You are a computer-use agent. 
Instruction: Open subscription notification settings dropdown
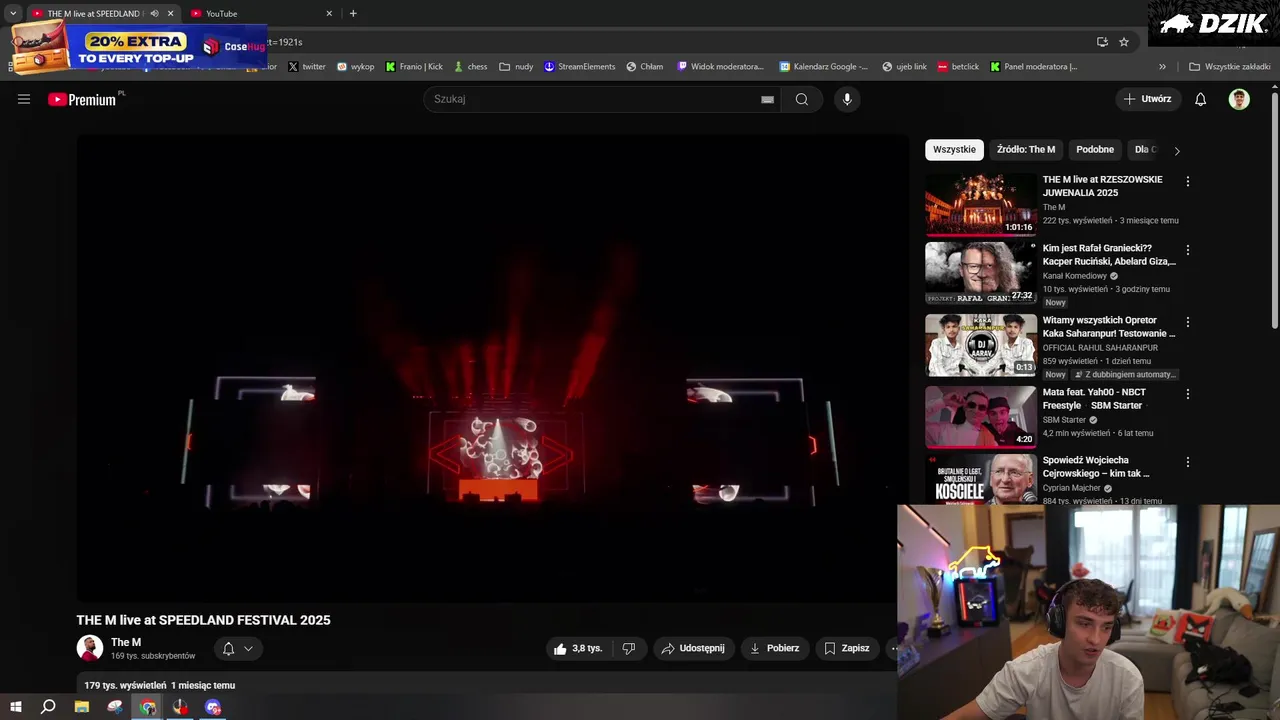[238, 648]
